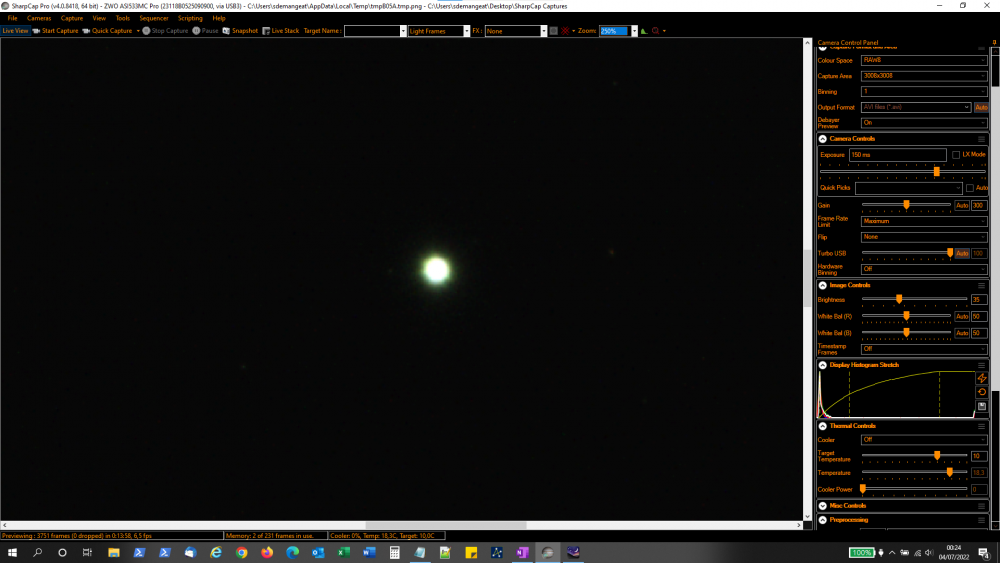The width and height of the screenshot is (1000, 563).
Task: Enable the Auto checkbox beside Quick Picks
Action: 969,188
